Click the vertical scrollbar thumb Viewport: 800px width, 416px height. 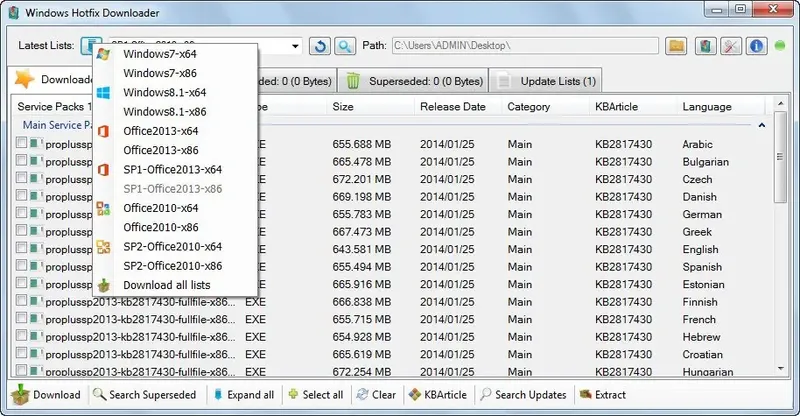coord(780,157)
